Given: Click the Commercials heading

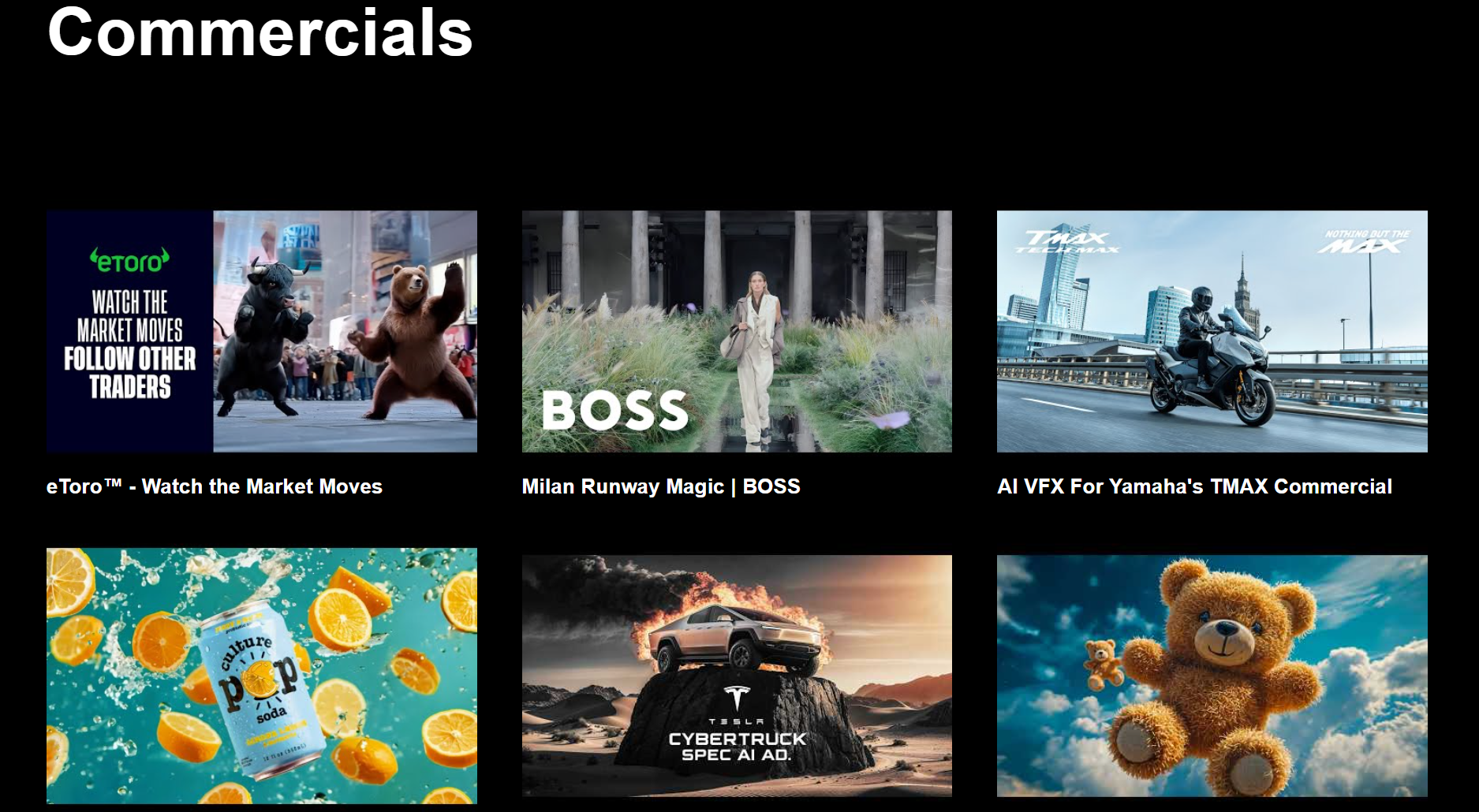Looking at the screenshot, I should click(x=260, y=32).
